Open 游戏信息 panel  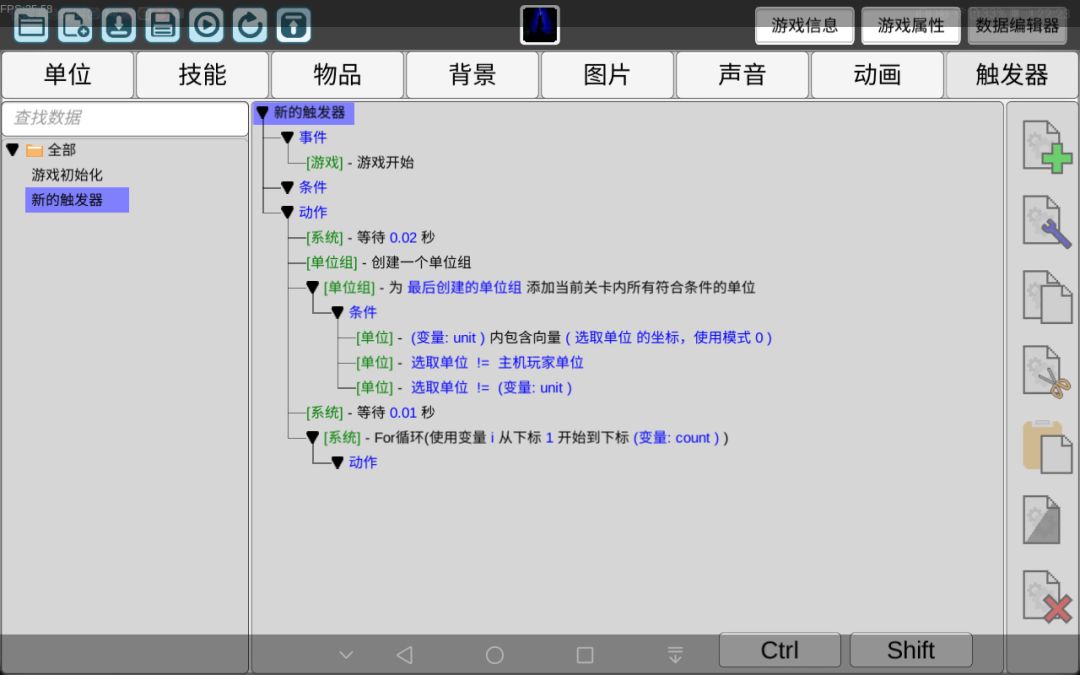click(804, 25)
